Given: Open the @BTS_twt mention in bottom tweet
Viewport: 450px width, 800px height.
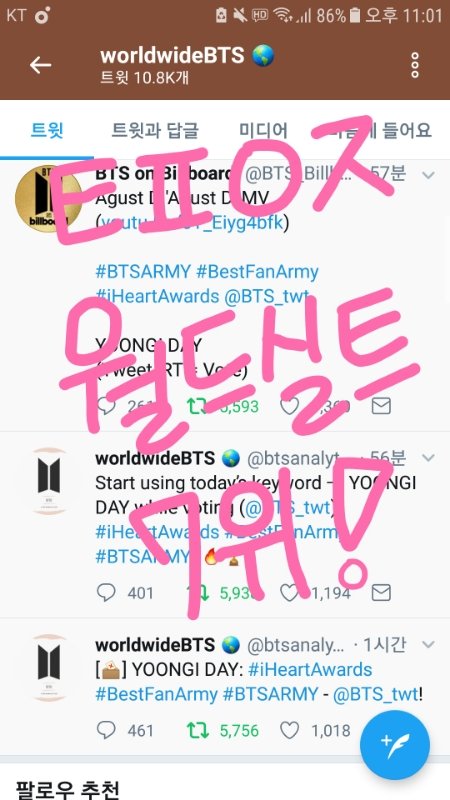Looking at the screenshot, I should point(375,694).
